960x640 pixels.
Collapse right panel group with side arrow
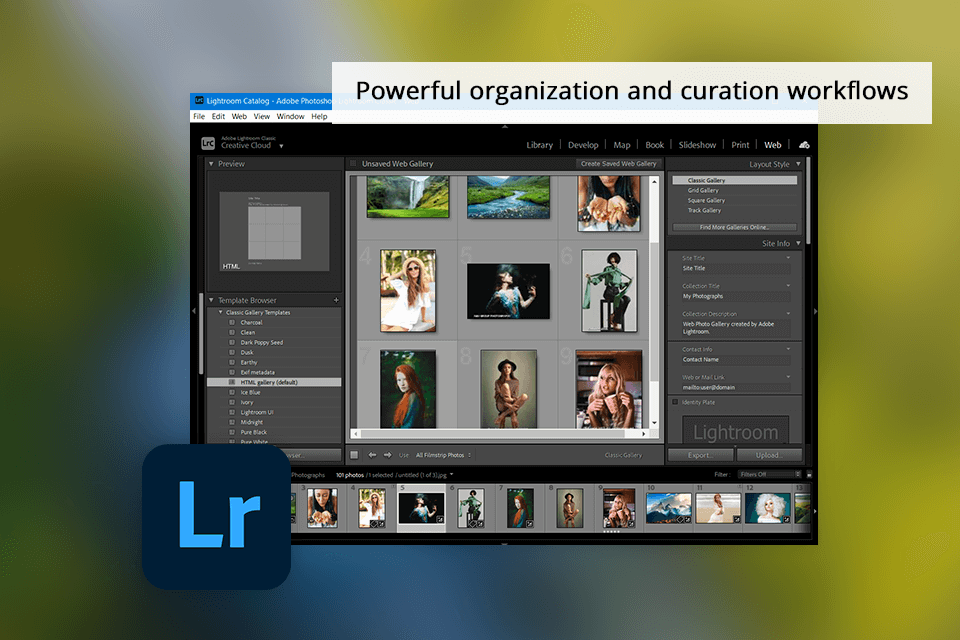coord(815,311)
